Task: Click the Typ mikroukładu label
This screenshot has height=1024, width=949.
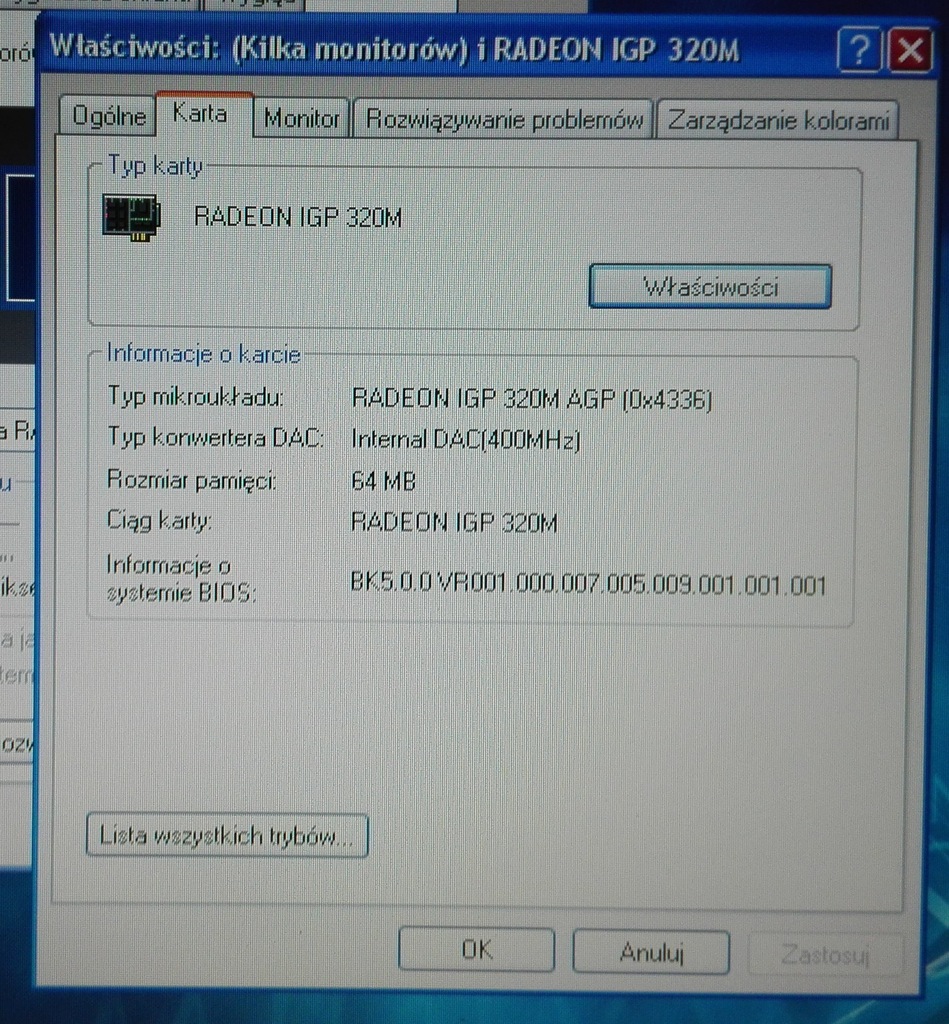Action: pyautogui.click(x=195, y=396)
